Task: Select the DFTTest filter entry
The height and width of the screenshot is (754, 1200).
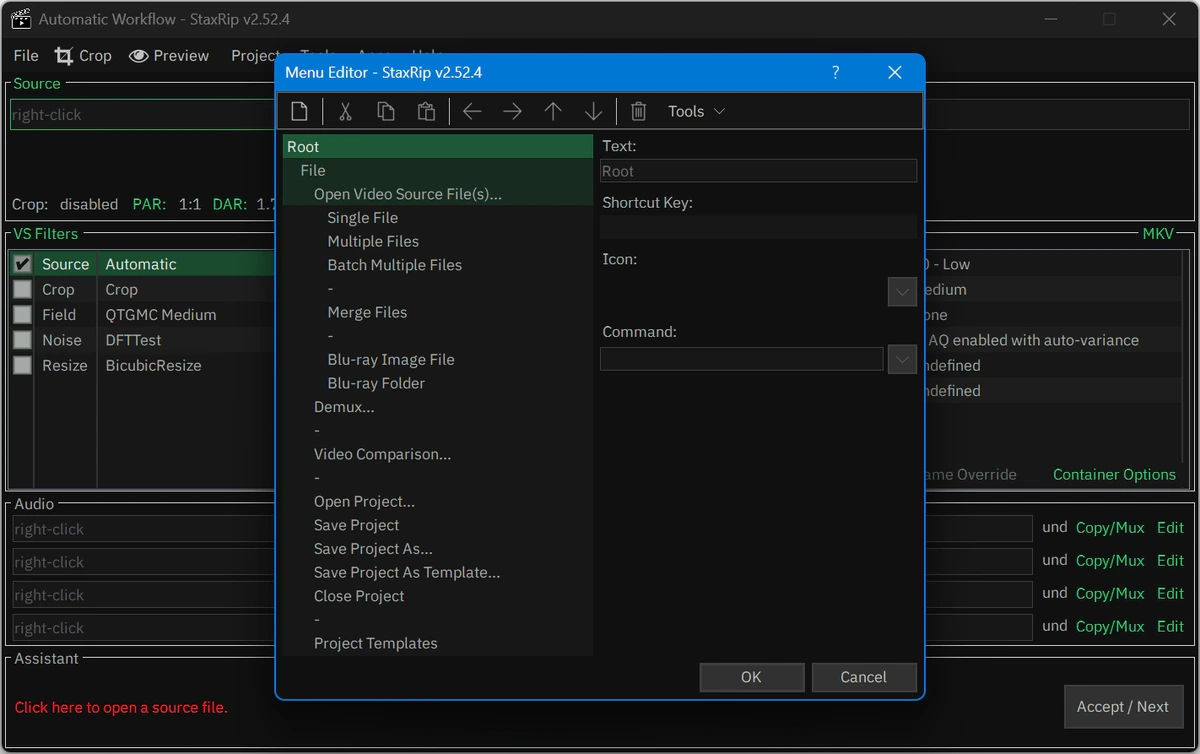Action: click(x=134, y=340)
